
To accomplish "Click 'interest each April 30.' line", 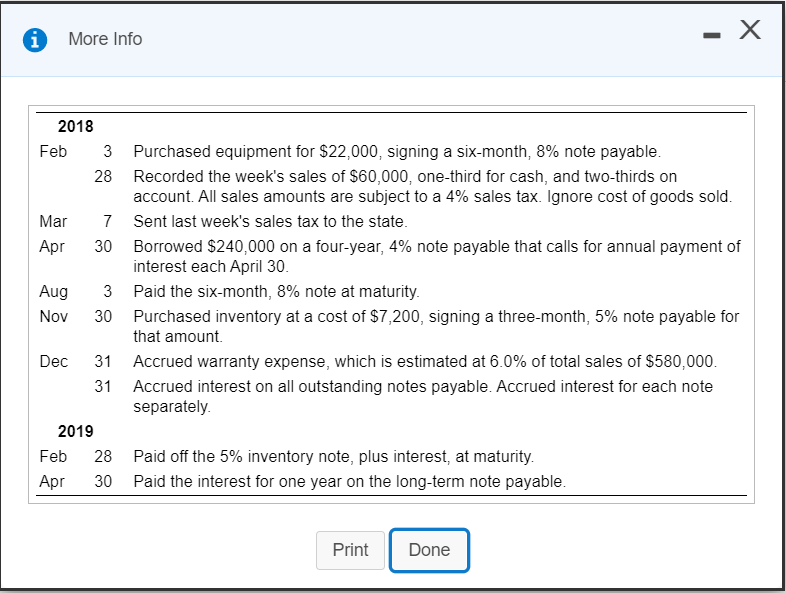I will pos(211,266).
